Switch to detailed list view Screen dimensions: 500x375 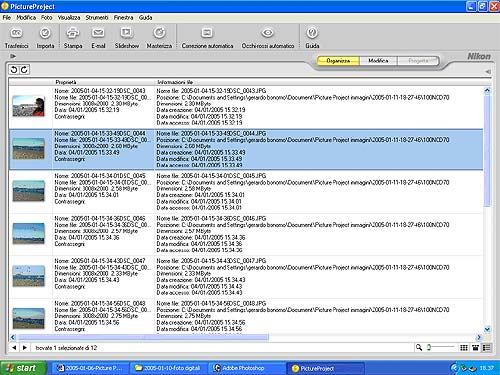[486, 348]
